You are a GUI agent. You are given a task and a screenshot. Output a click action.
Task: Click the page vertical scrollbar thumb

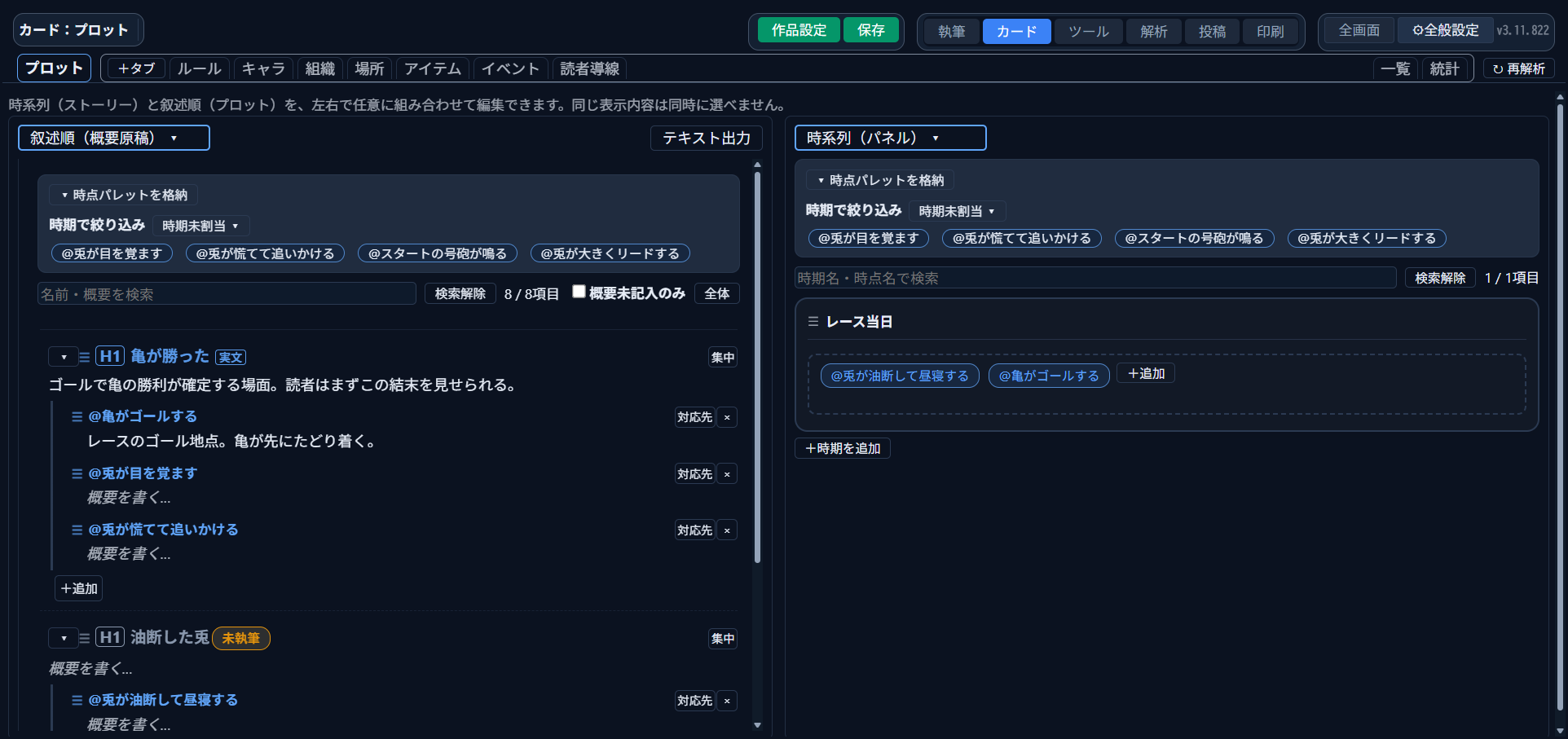pyautogui.click(x=1560, y=407)
